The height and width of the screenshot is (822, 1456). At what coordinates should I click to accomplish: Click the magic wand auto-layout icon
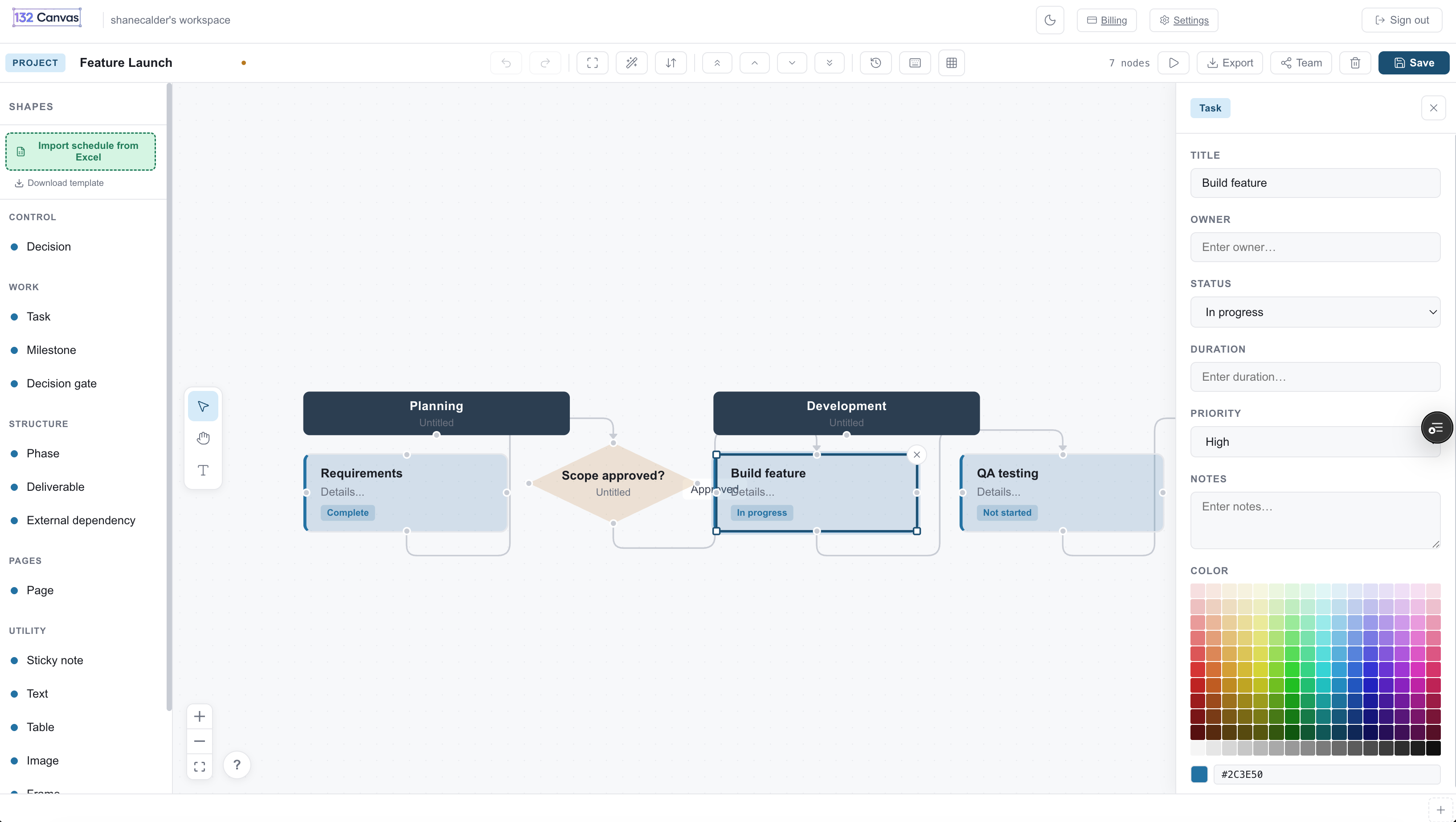point(631,63)
